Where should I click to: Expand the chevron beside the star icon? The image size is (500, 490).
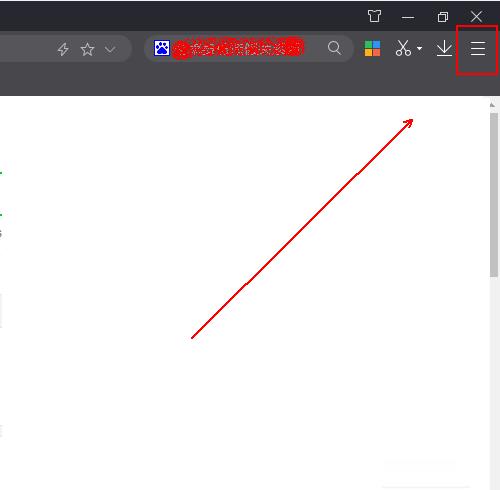[110, 50]
